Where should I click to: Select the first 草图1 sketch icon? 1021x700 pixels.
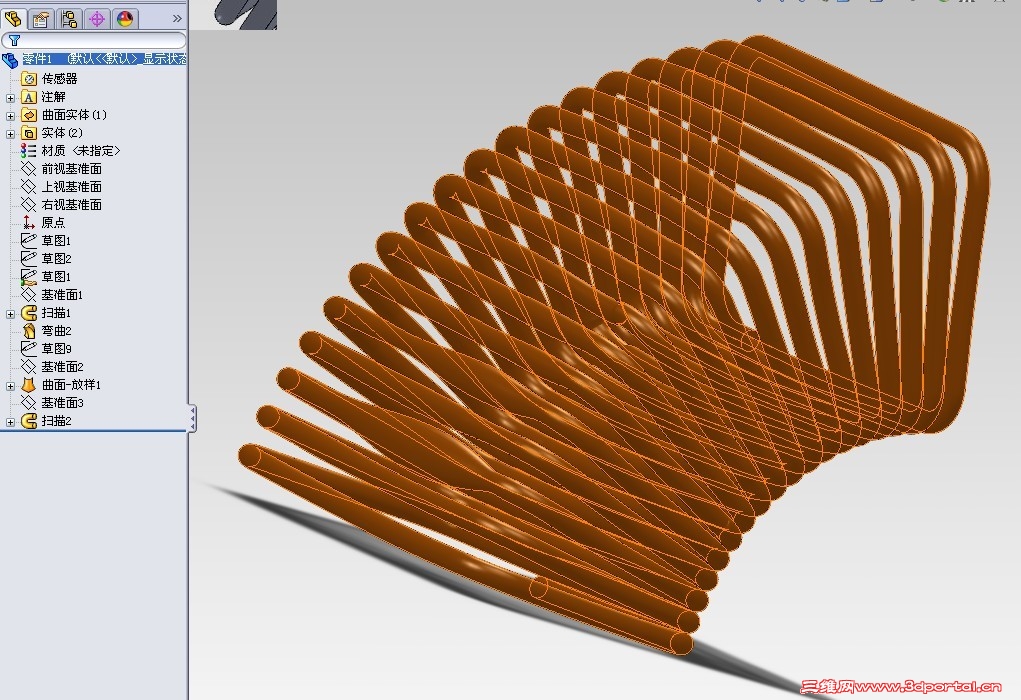(29, 241)
